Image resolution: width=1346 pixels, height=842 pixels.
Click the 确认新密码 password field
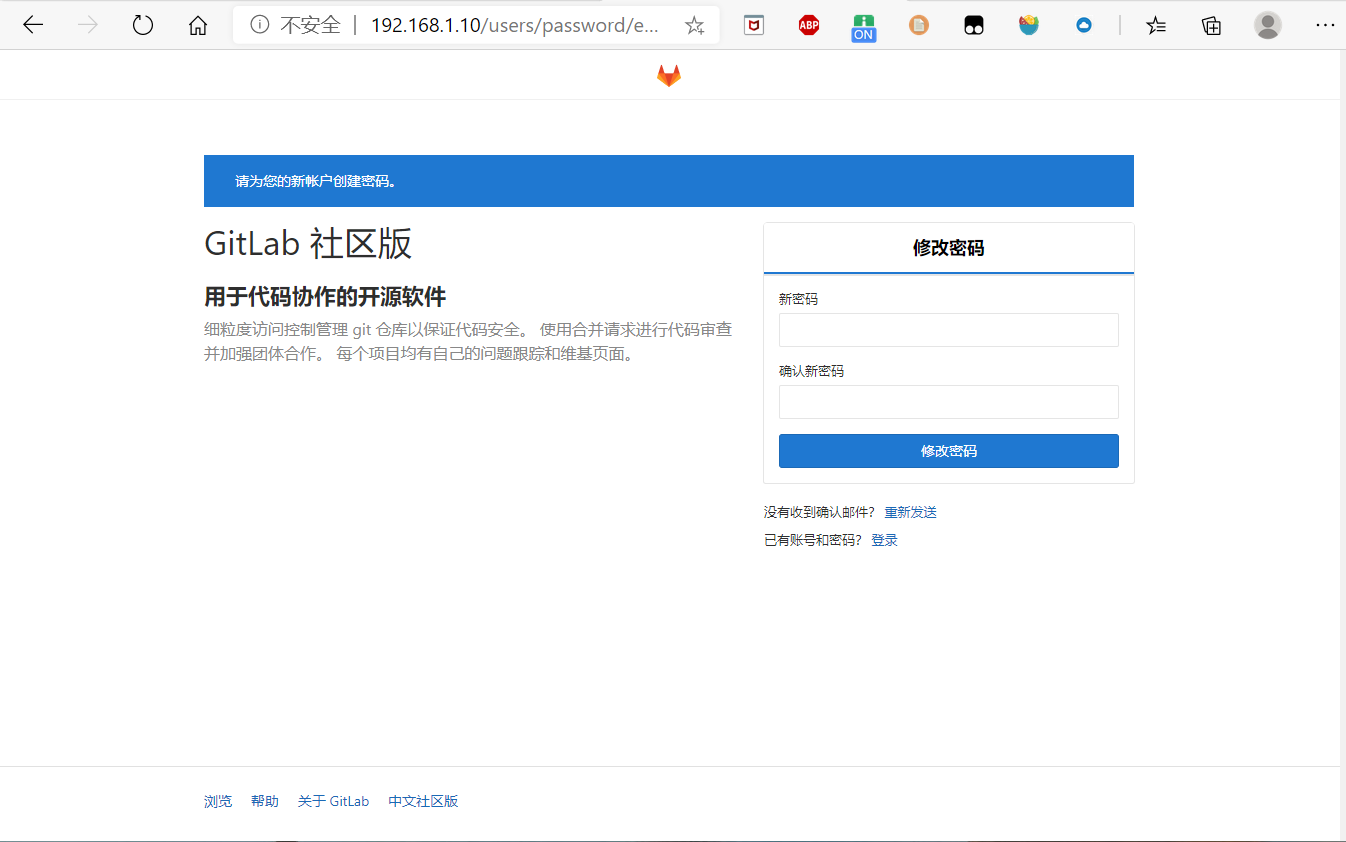pos(948,401)
